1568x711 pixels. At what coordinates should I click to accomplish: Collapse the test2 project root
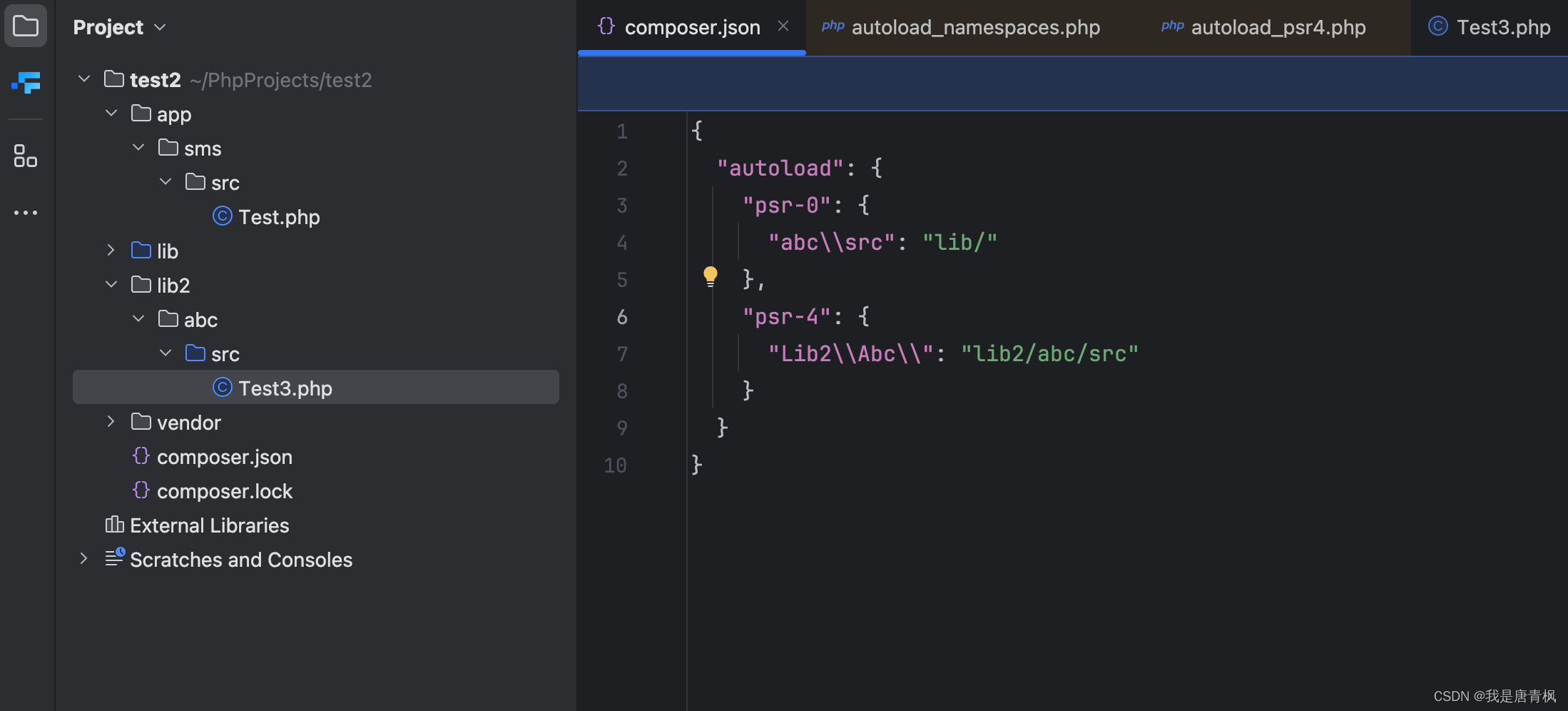click(x=84, y=79)
